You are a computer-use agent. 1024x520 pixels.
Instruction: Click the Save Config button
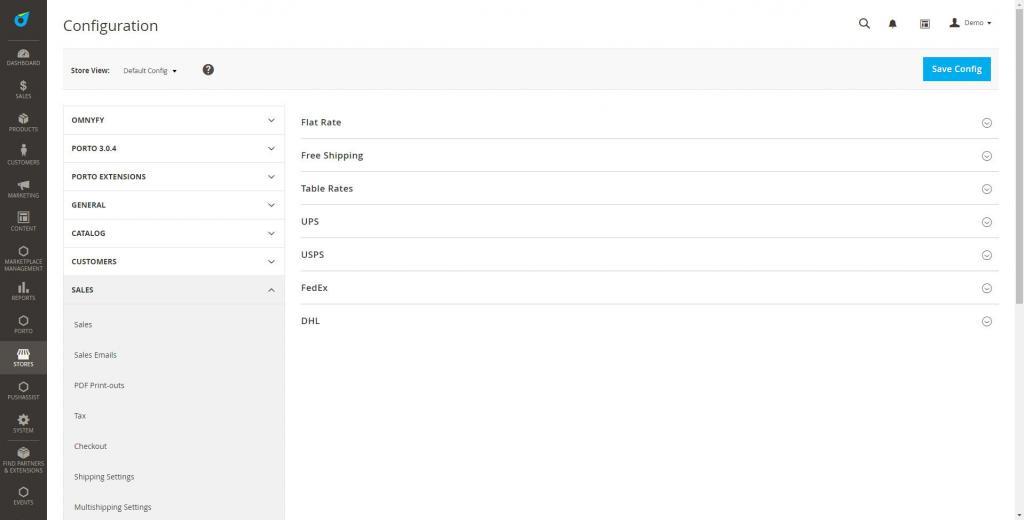tap(956, 69)
